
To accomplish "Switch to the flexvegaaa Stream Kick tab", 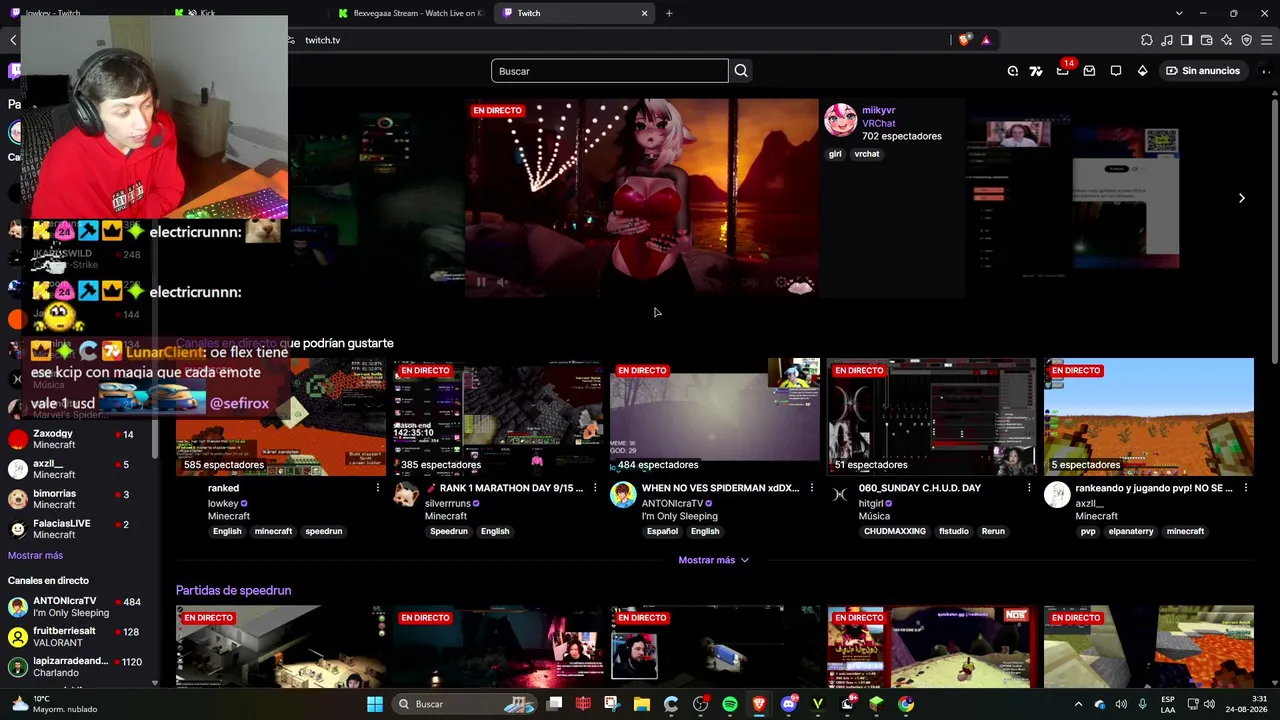I will (x=410, y=13).
